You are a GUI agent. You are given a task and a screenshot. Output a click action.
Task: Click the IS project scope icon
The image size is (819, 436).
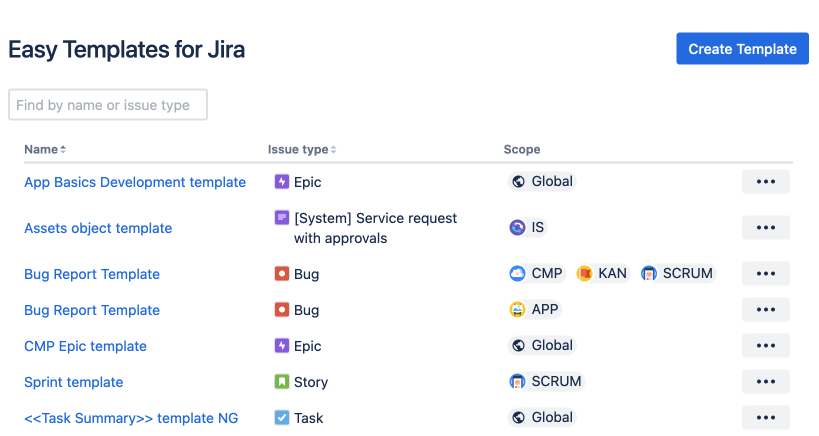(517, 228)
